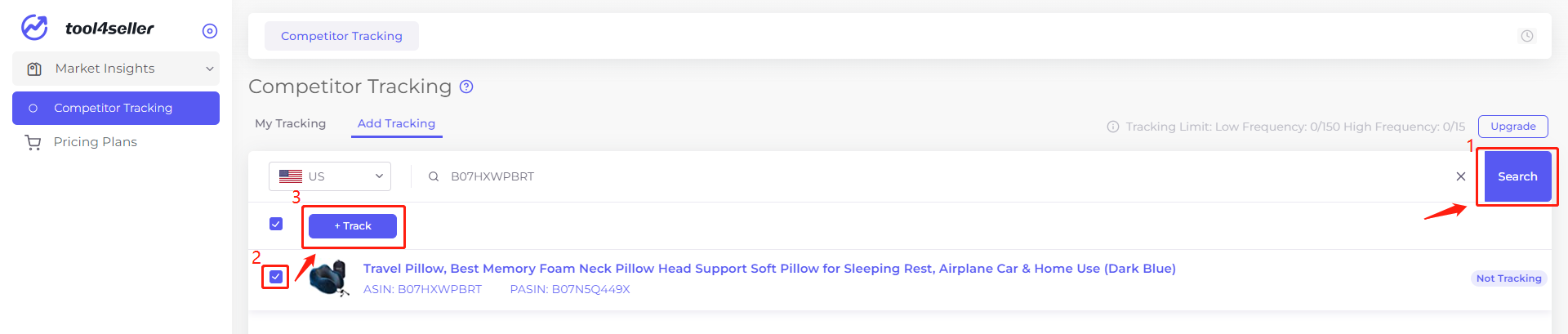Switch to the My Tracking tab
Viewport: 1568px width, 334px height.
point(290,123)
